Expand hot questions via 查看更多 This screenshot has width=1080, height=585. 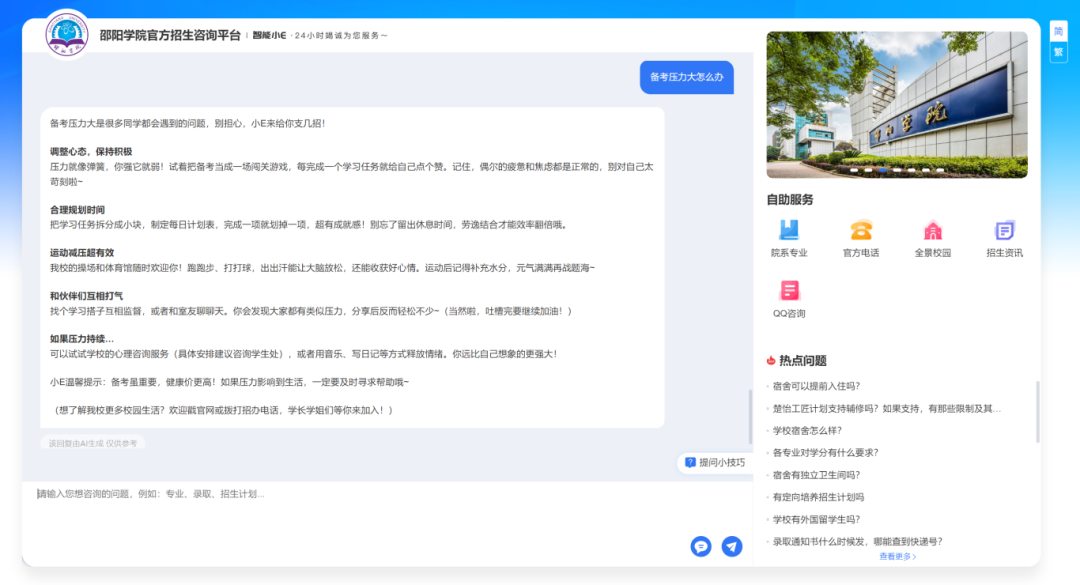pyautogui.click(x=897, y=557)
